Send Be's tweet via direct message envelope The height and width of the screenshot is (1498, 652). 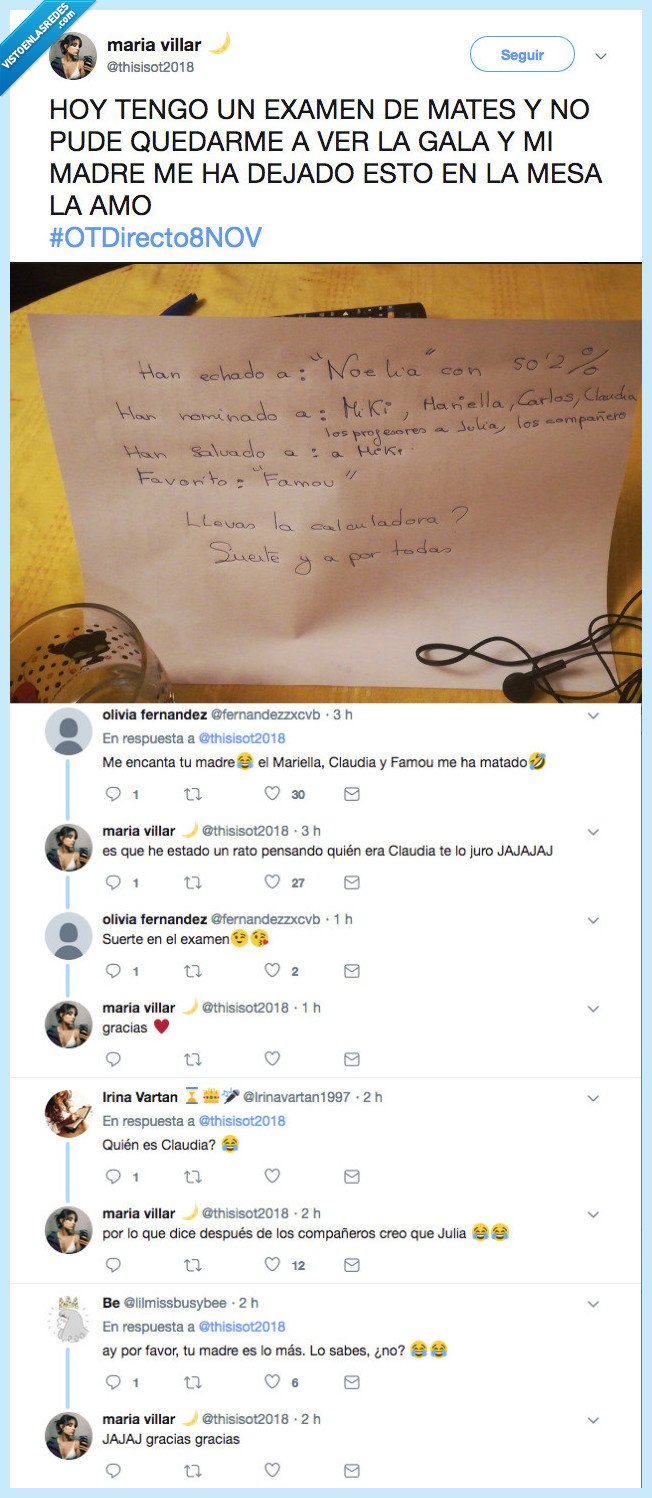(x=352, y=1382)
